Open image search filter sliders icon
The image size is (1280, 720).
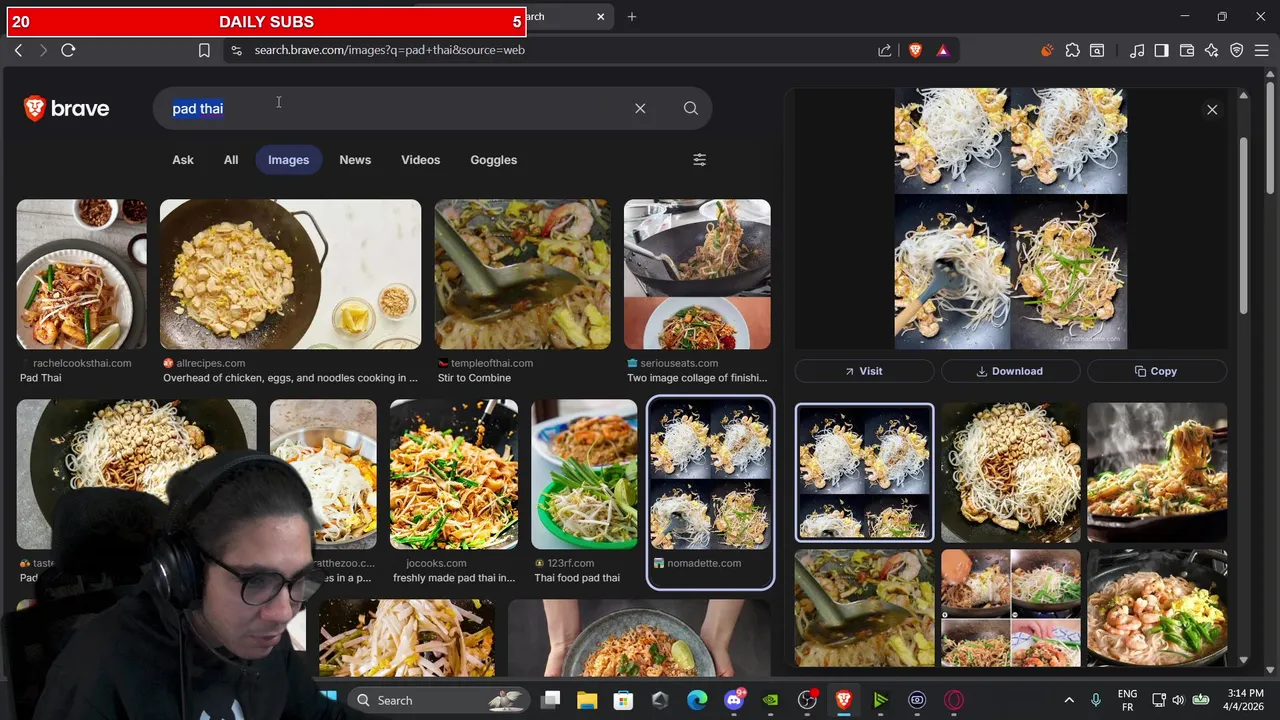(x=700, y=160)
